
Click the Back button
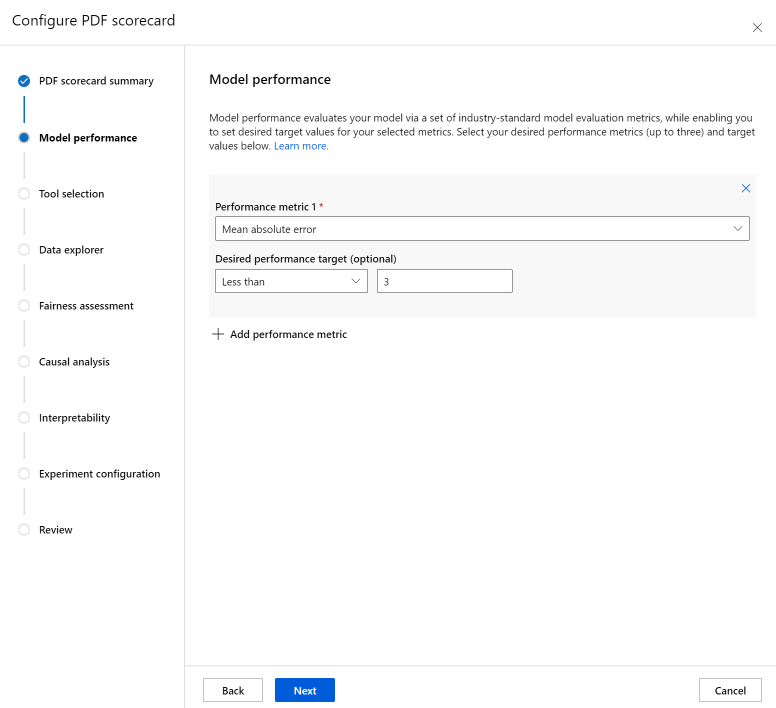point(233,690)
